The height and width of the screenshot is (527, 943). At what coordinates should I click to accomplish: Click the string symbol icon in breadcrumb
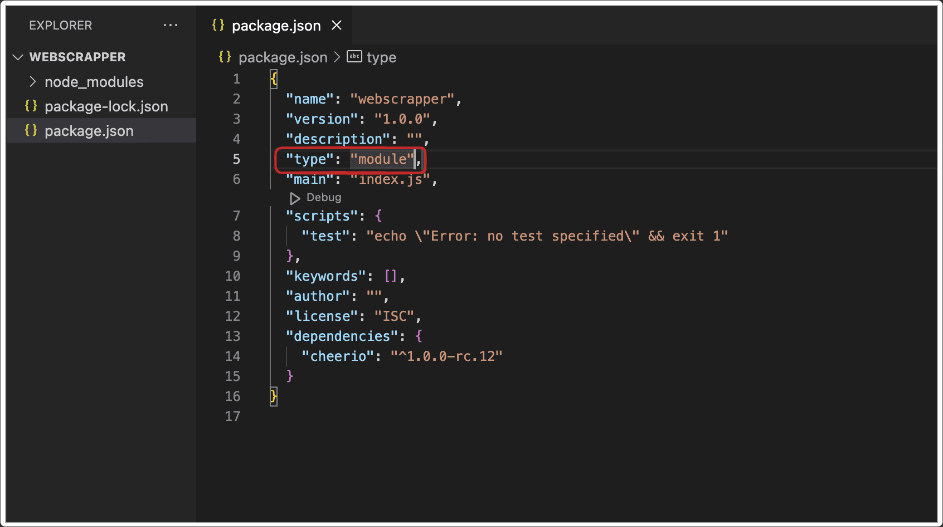[354, 57]
